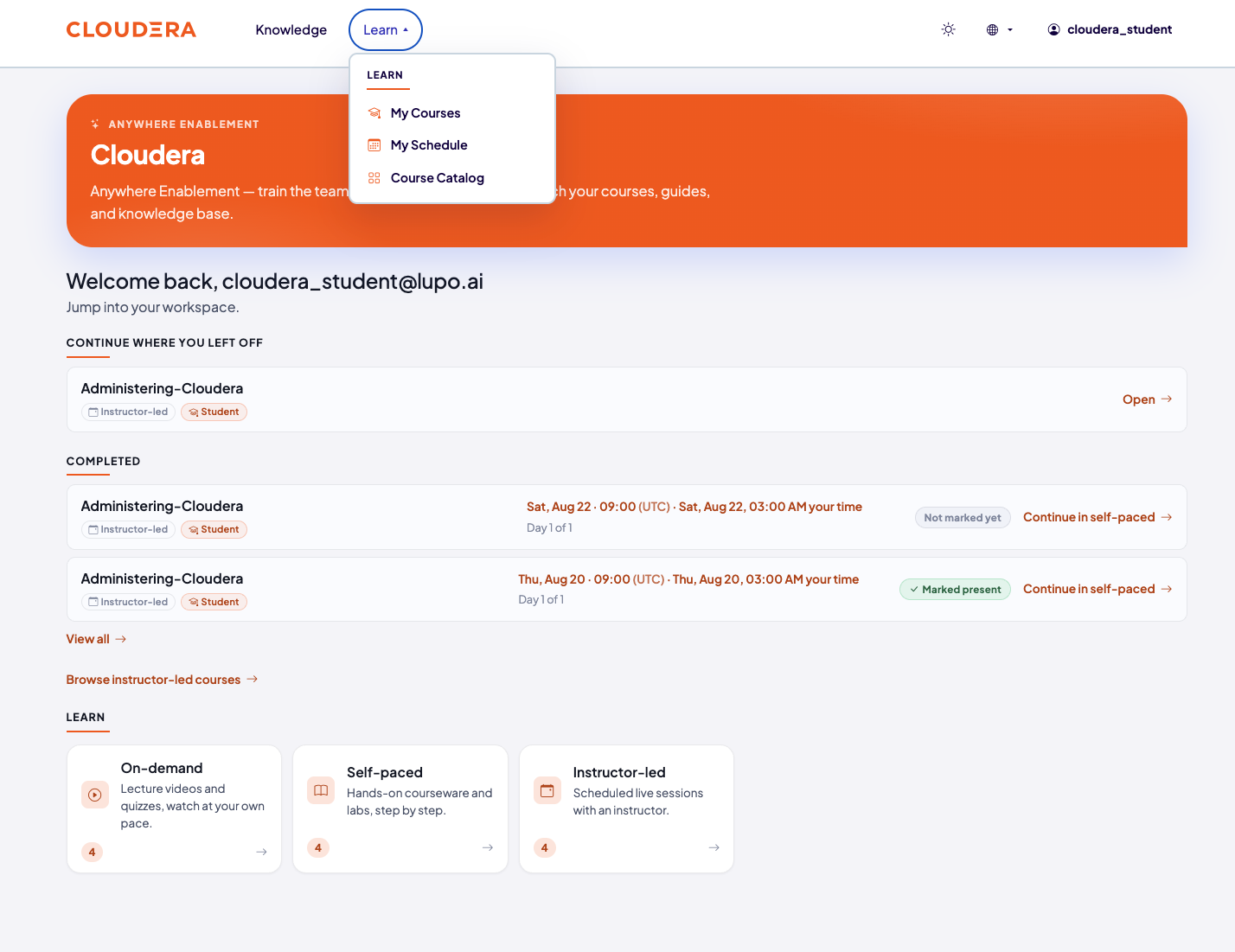Viewport: 1235px width, 952px height.
Task: Click the Cloudera logo
Action: [x=131, y=29]
